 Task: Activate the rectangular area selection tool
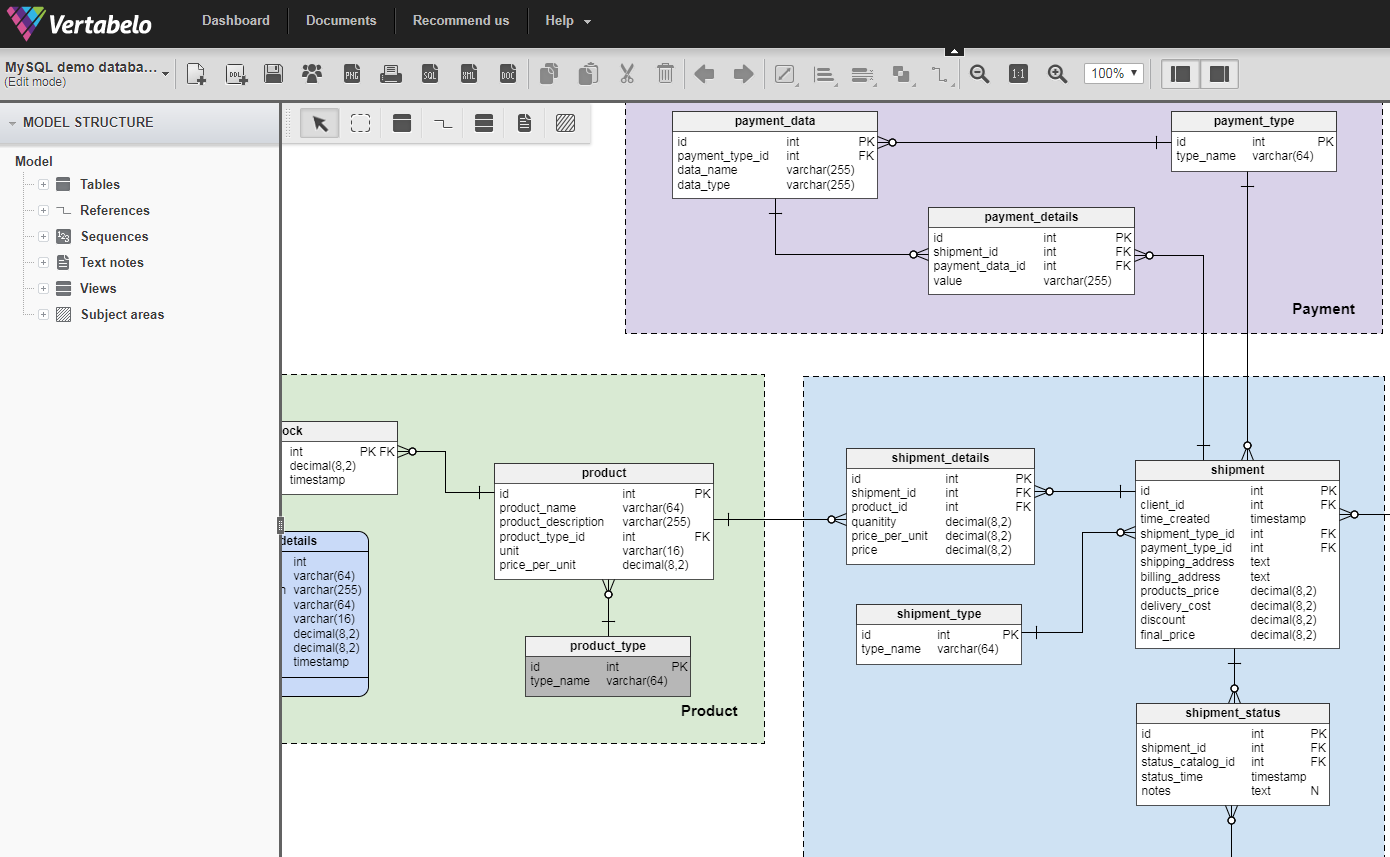tap(361, 123)
